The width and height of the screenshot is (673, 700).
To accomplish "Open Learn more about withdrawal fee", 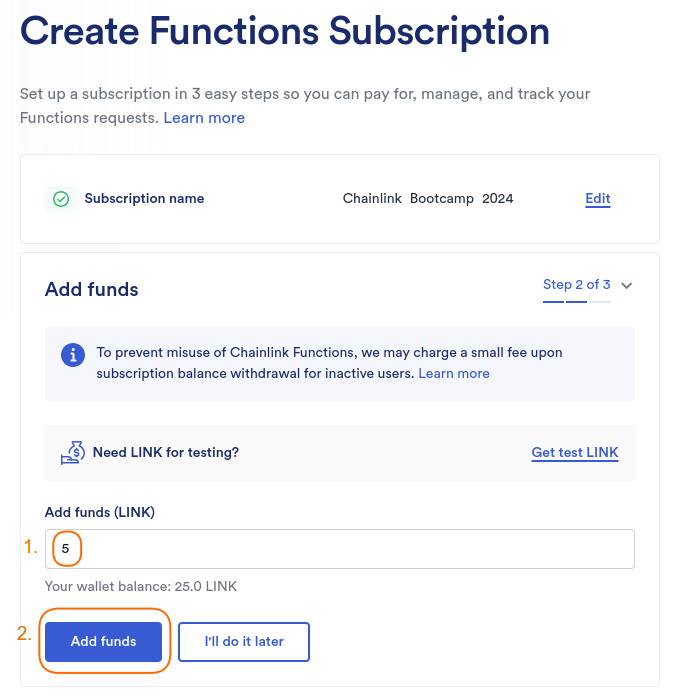I will tap(453, 373).
